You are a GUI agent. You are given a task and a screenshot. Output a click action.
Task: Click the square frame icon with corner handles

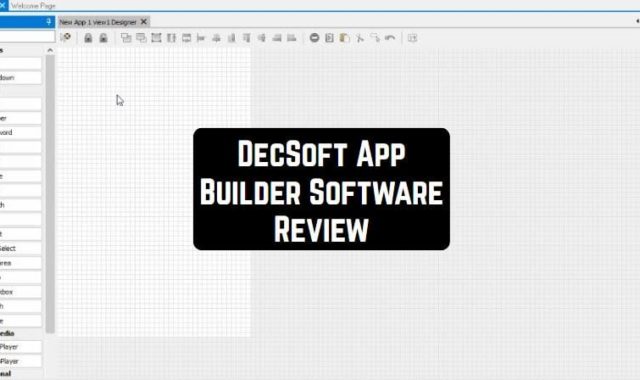tap(156, 38)
